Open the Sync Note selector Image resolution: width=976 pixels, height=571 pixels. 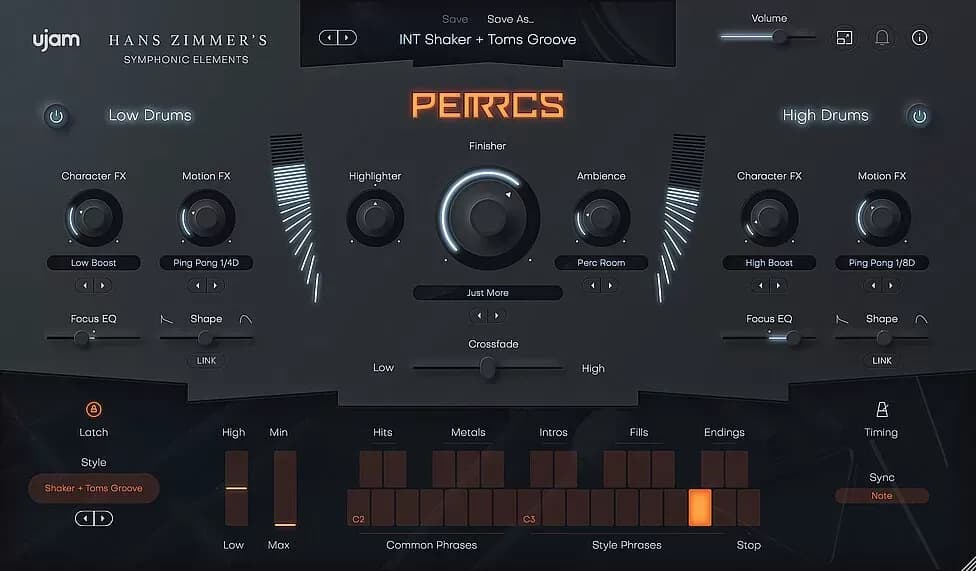[x=882, y=496]
